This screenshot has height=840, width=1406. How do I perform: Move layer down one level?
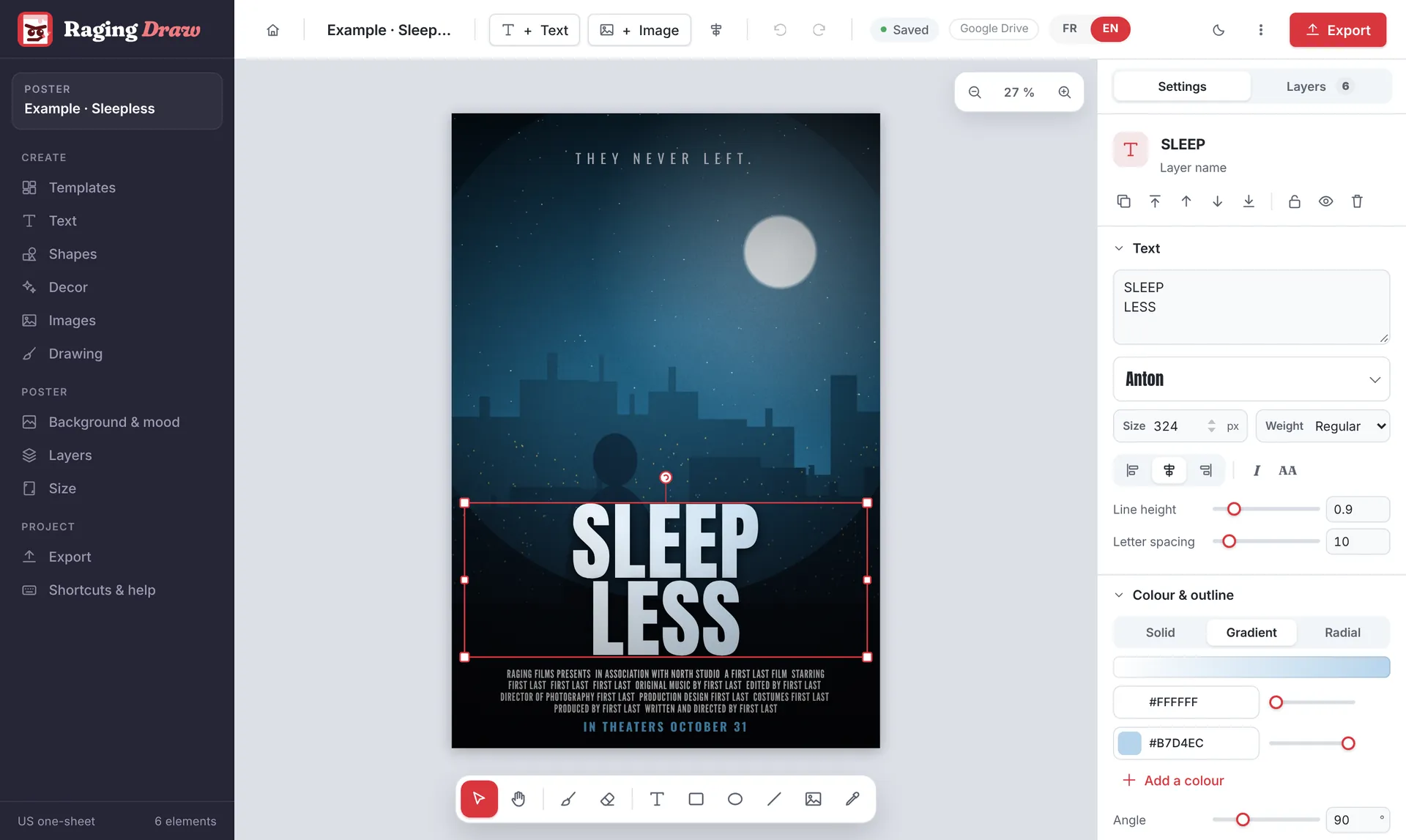1217,201
